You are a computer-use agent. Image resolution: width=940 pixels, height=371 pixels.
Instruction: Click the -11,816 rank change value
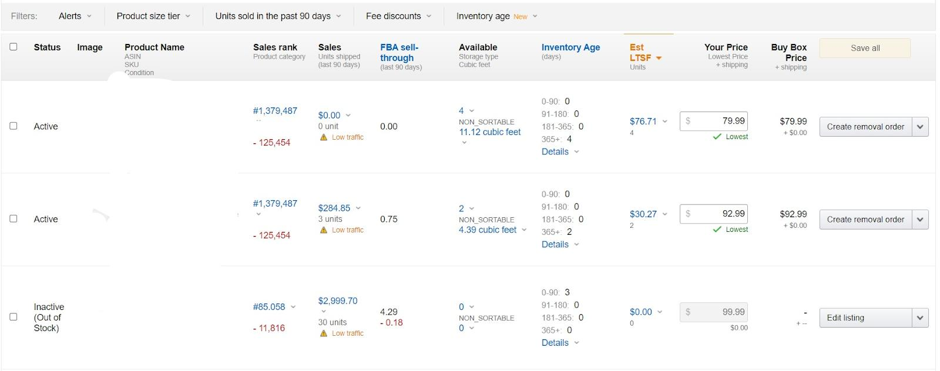click(x=269, y=328)
